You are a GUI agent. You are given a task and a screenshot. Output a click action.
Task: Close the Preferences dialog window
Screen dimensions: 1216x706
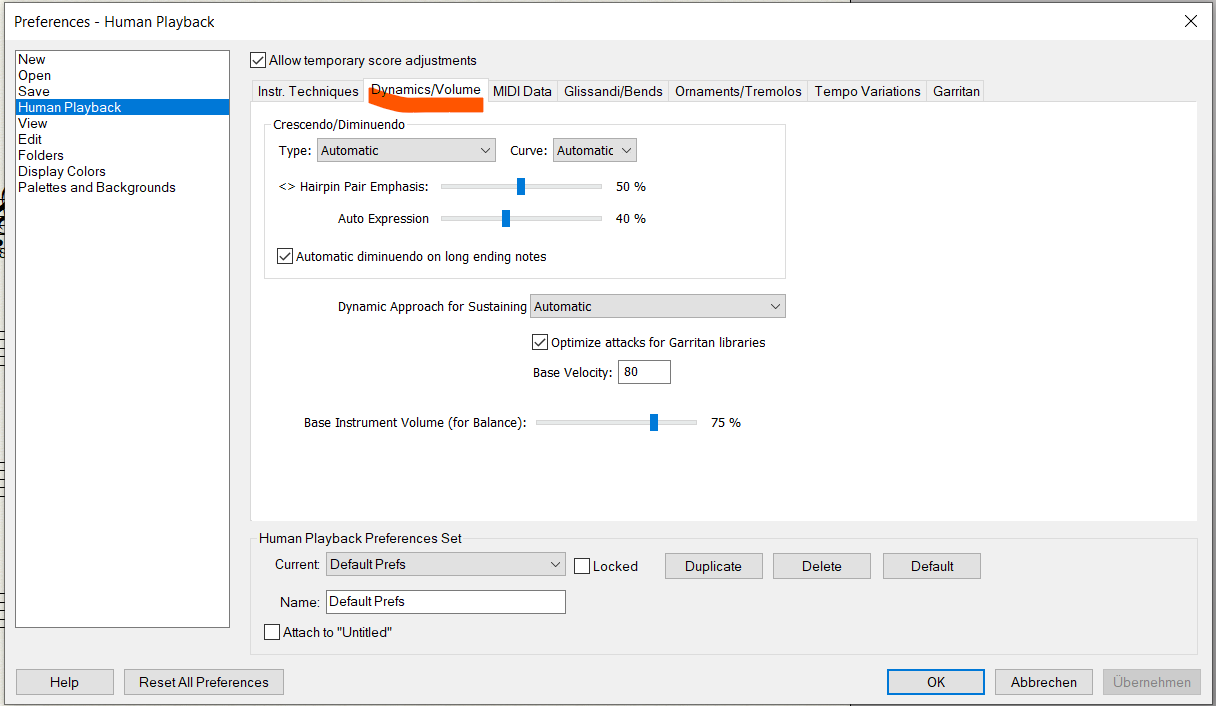[x=1190, y=21]
